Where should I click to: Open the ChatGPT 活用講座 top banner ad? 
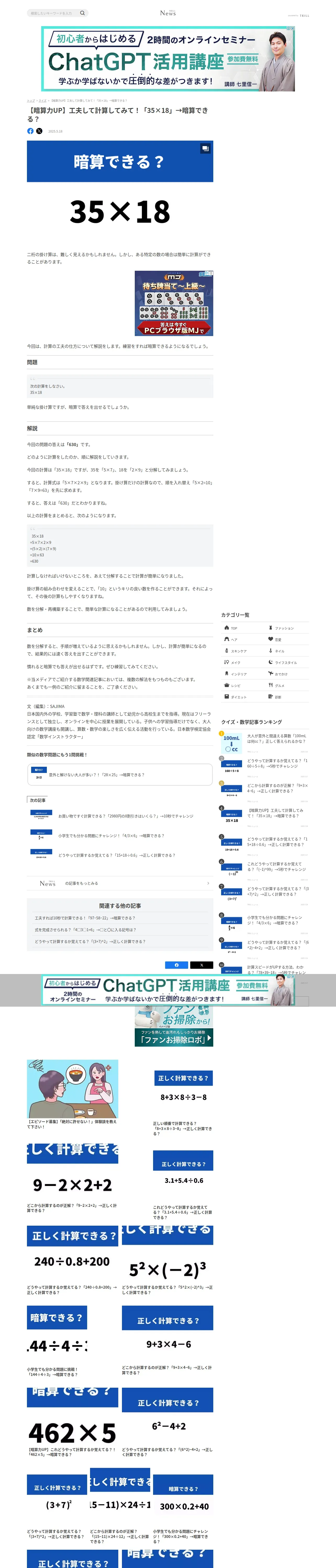click(x=168, y=59)
